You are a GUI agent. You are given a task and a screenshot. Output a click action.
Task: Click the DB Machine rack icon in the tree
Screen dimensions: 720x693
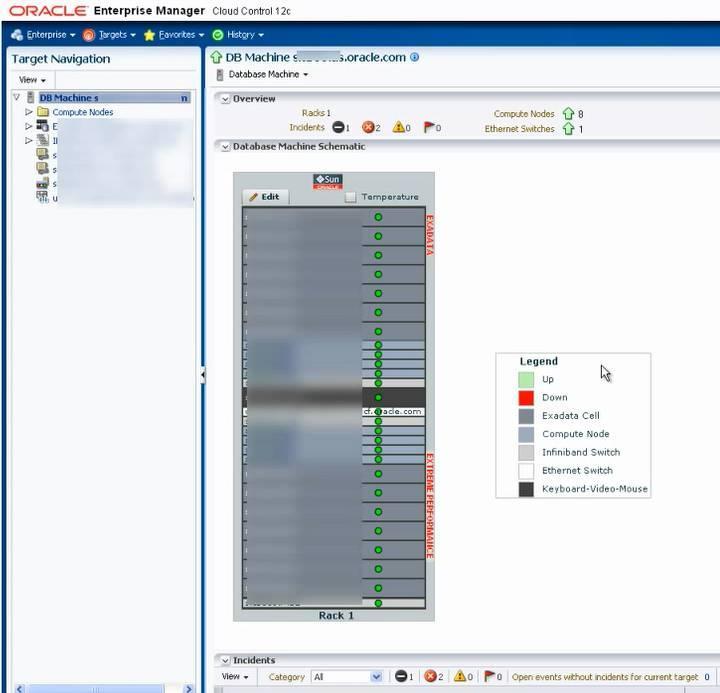coord(30,97)
